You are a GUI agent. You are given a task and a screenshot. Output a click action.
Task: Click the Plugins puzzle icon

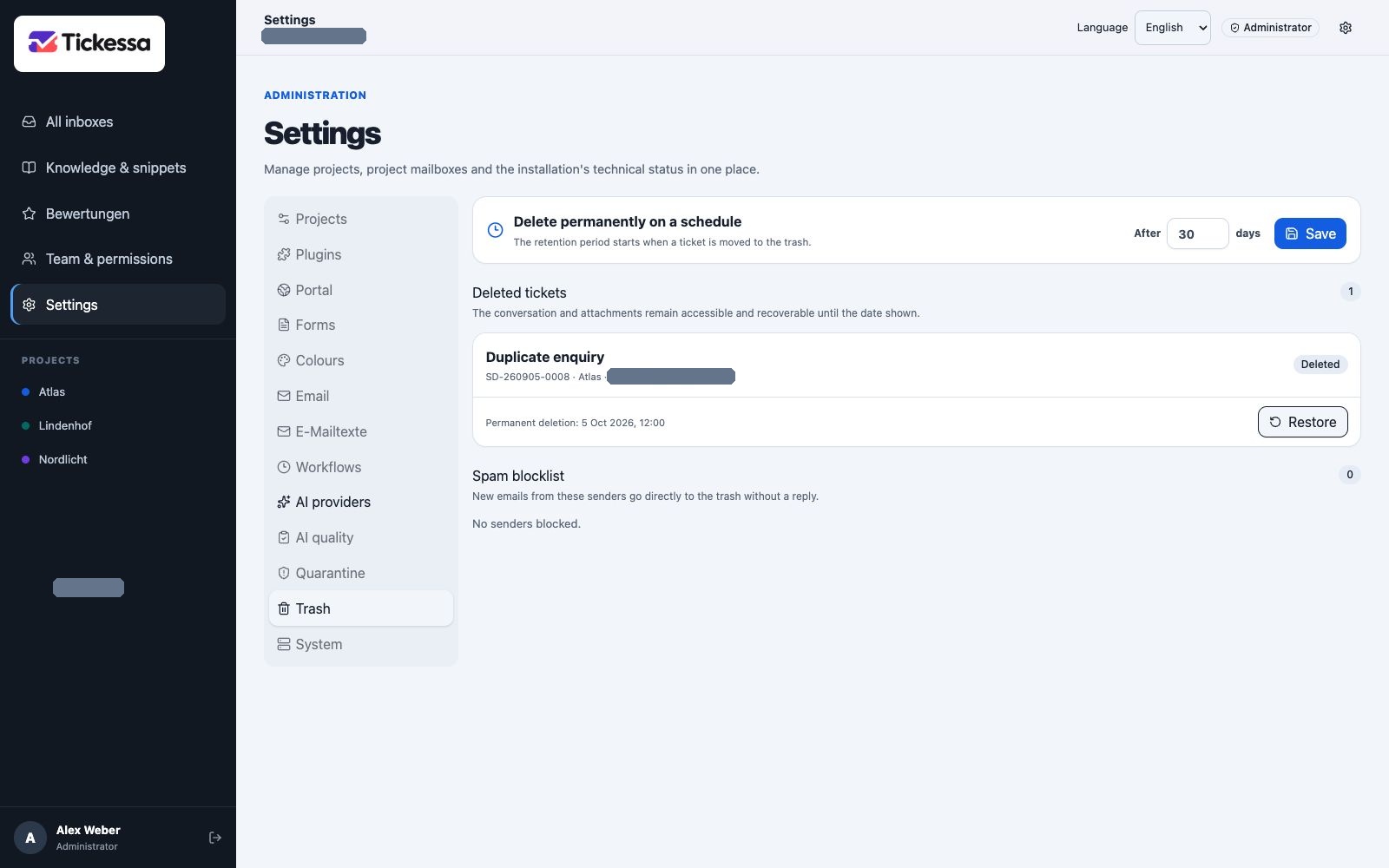(284, 254)
